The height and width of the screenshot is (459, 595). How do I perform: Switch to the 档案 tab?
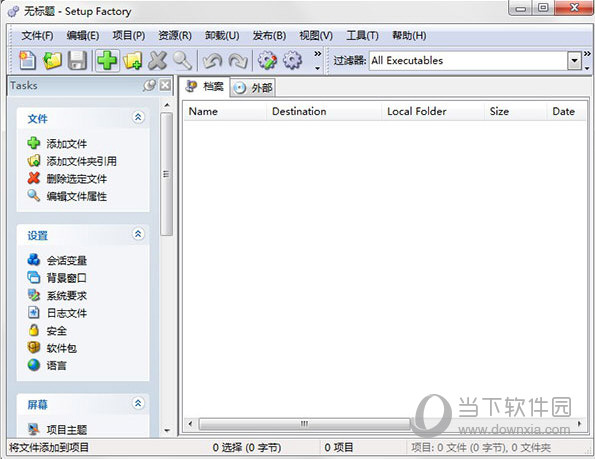[205, 87]
